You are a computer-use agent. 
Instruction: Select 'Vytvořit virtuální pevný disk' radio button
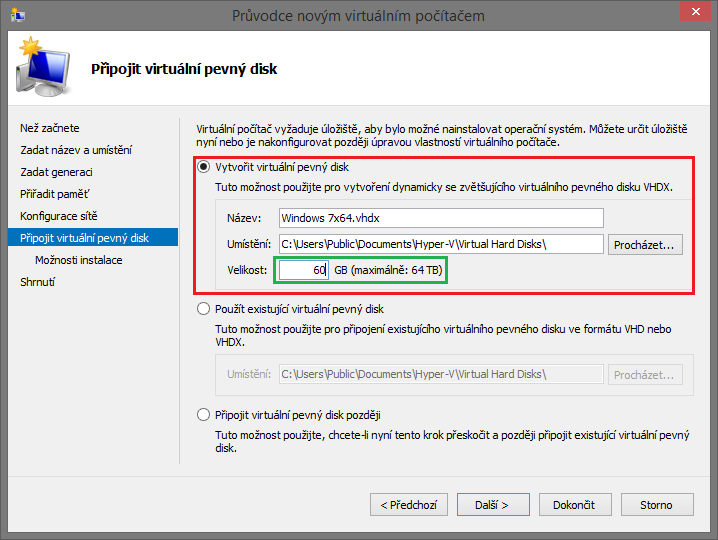(x=204, y=167)
